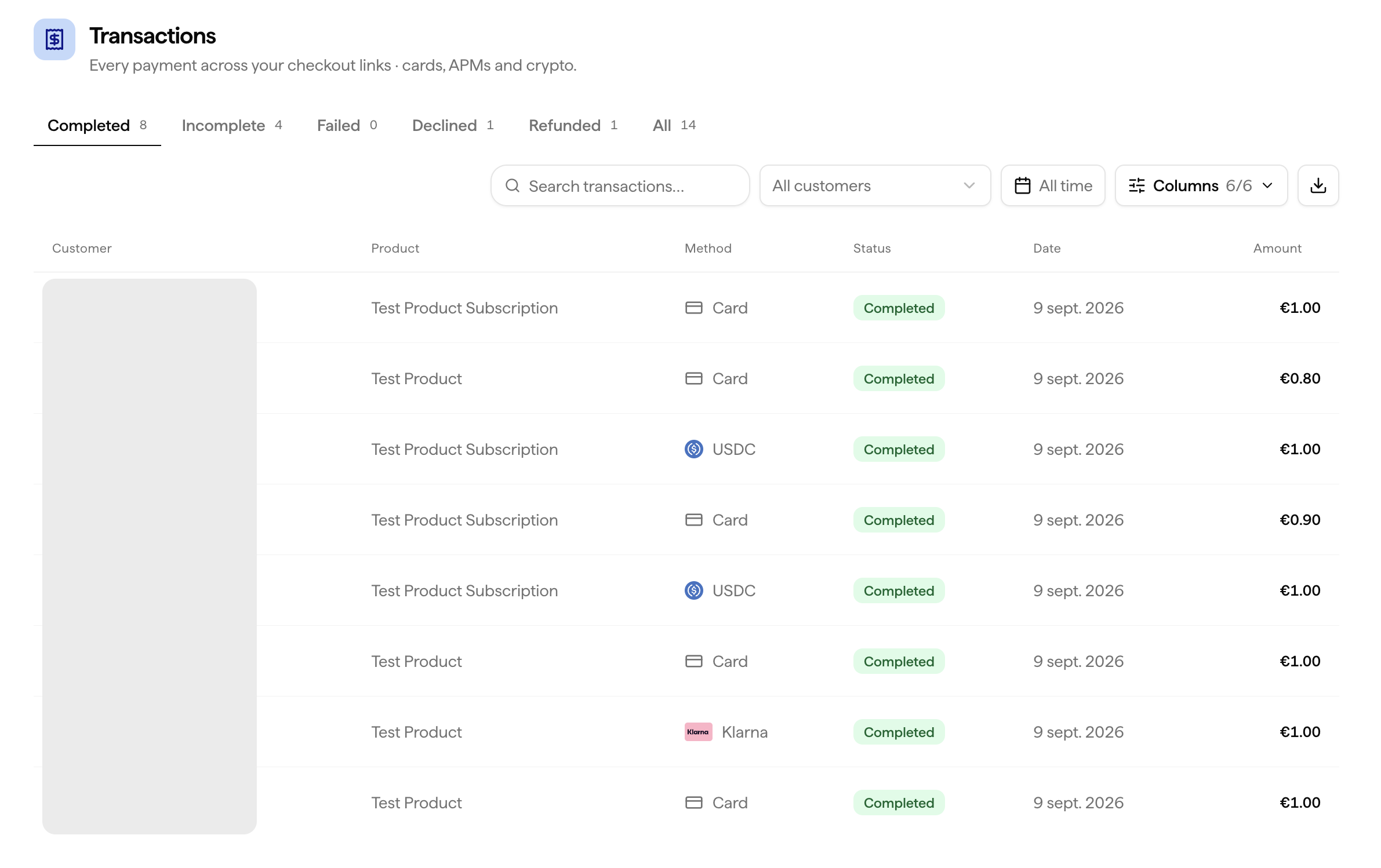Click the Amount column header

coord(1277,248)
